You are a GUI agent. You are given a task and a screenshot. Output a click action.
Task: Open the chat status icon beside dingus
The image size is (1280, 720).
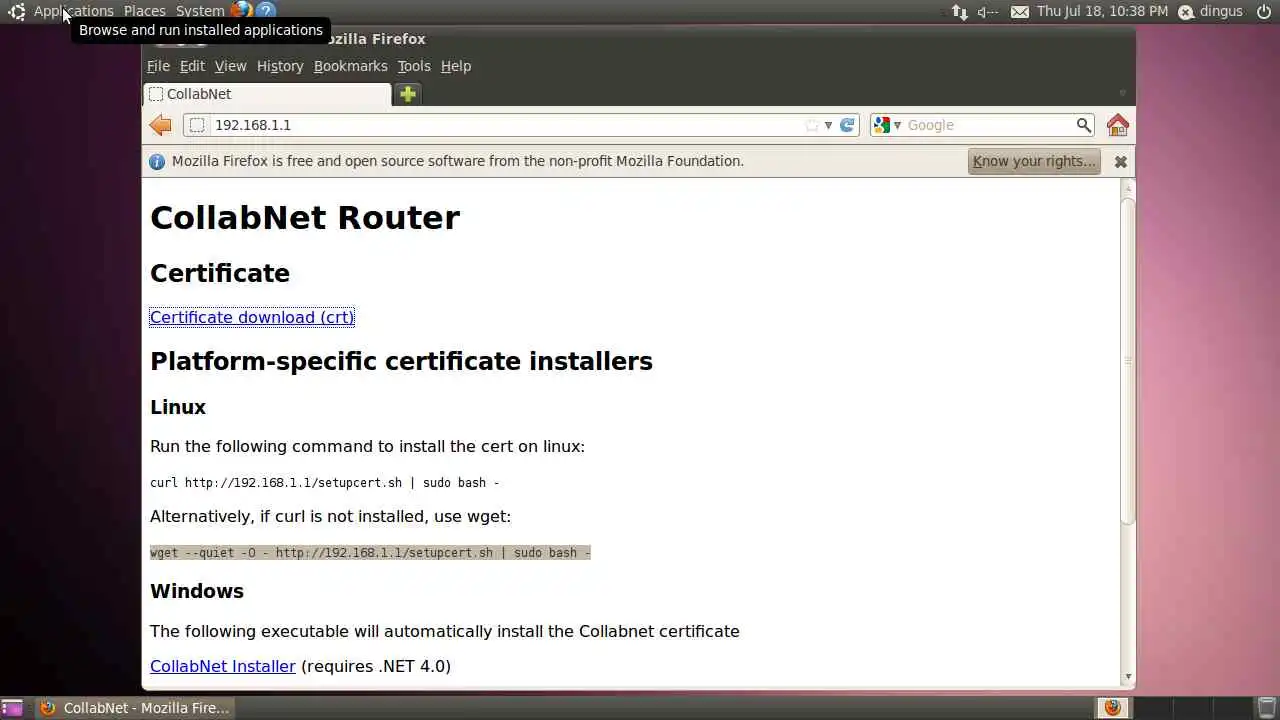tap(1186, 12)
